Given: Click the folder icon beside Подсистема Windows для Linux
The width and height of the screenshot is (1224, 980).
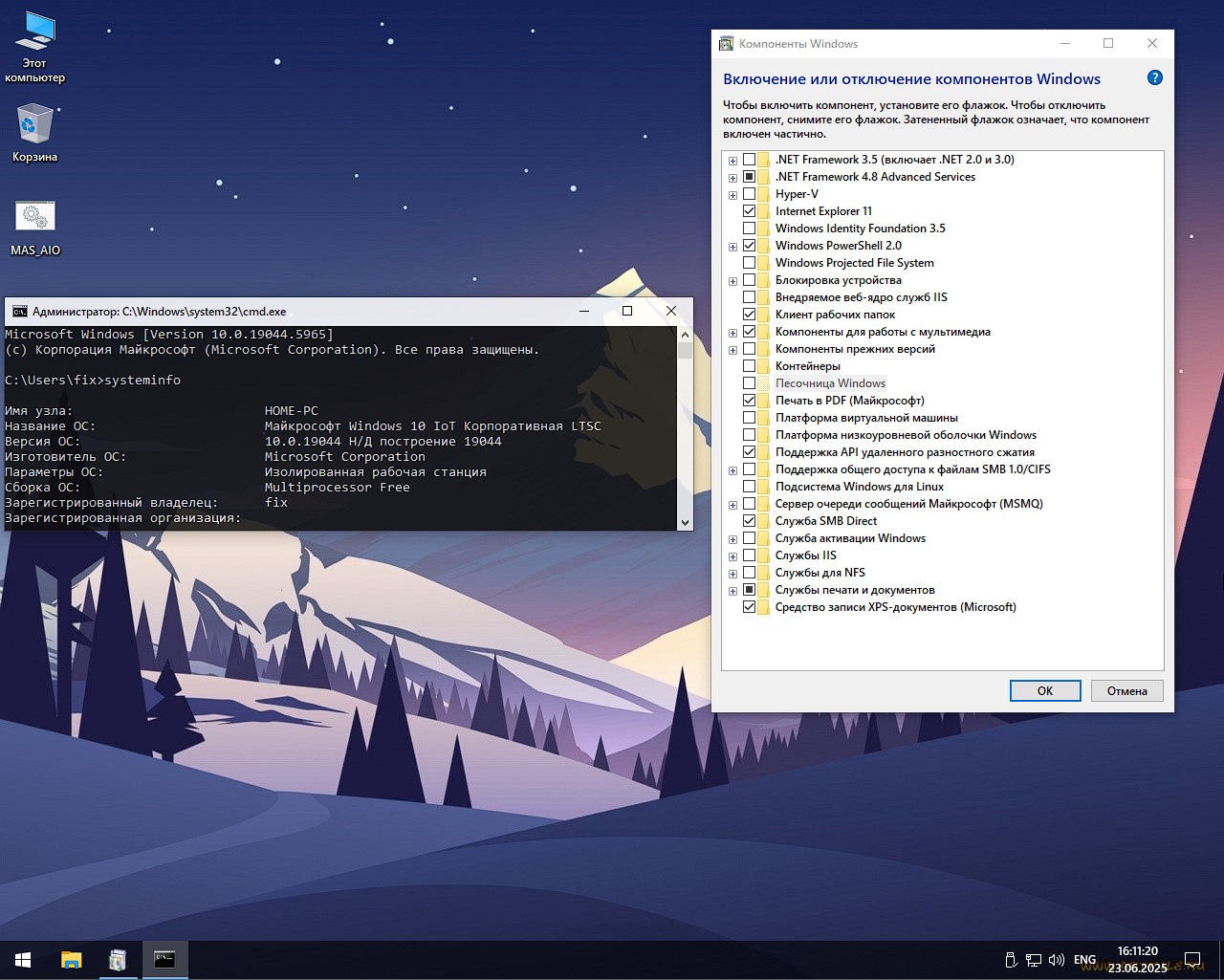Looking at the screenshot, I should tap(764, 487).
